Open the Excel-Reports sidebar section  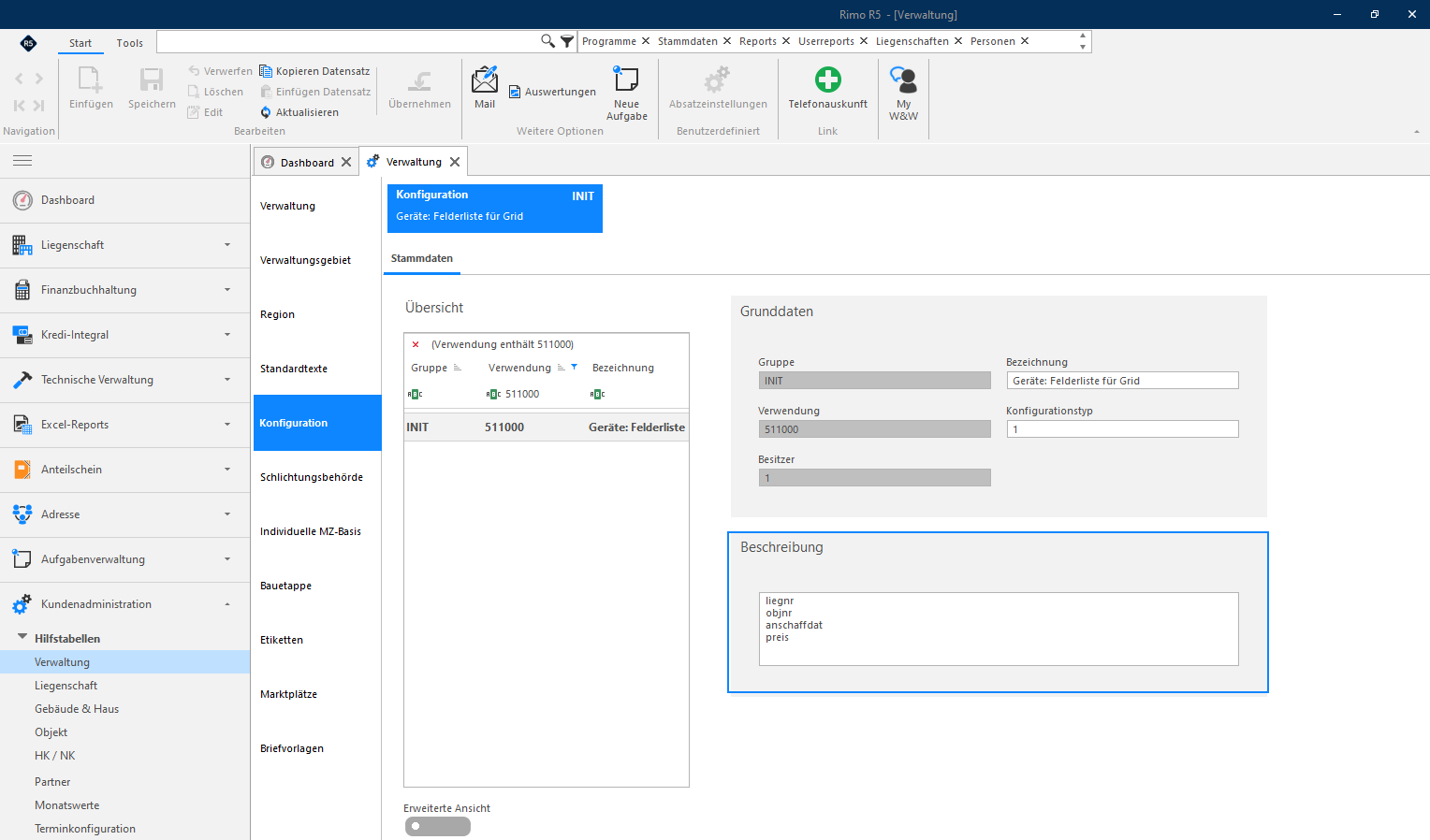click(x=125, y=425)
